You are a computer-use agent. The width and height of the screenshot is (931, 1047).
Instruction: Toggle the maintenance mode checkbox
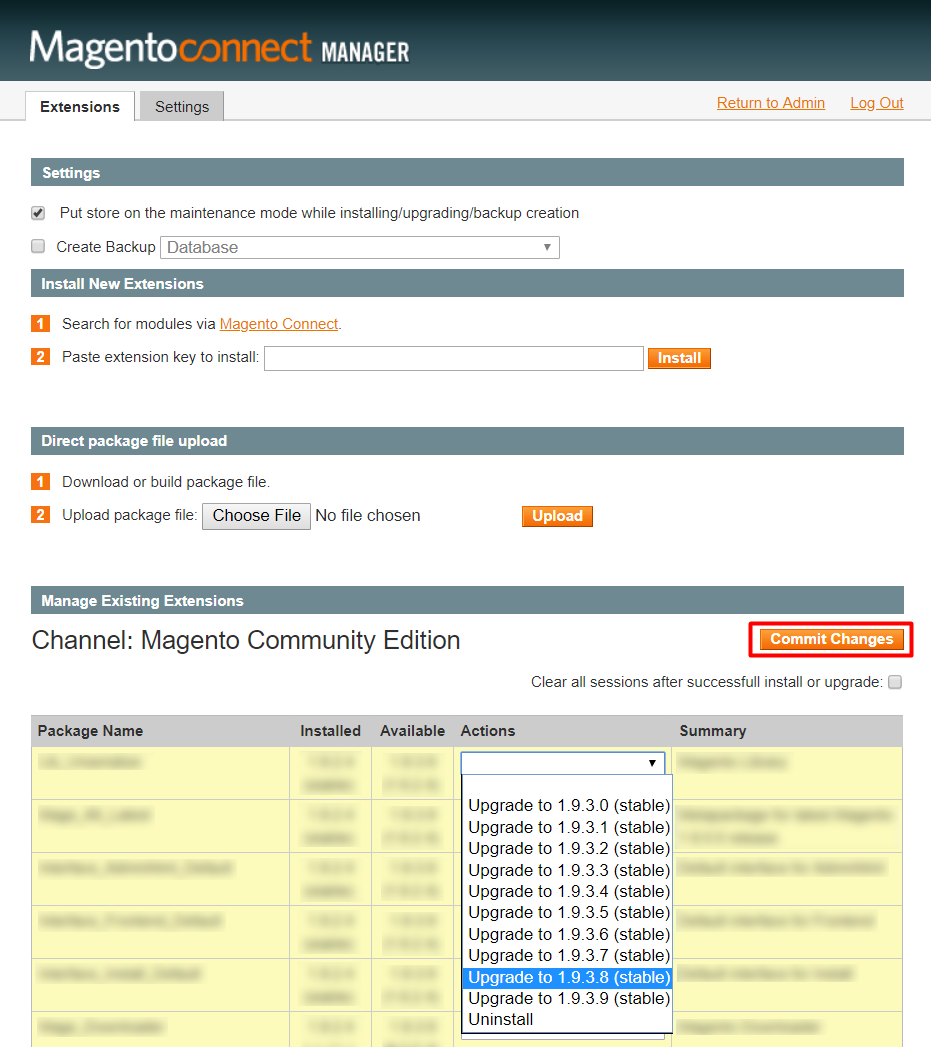[38, 213]
